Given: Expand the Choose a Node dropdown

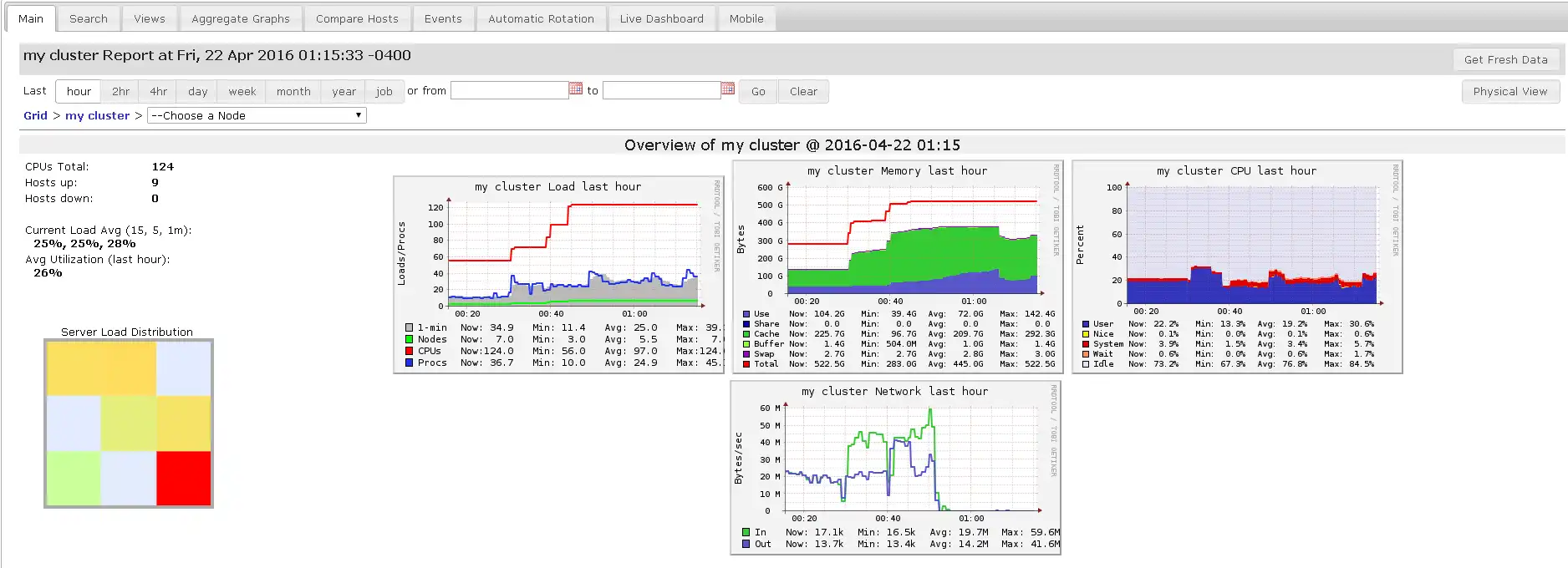Looking at the screenshot, I should coord(257,115).
